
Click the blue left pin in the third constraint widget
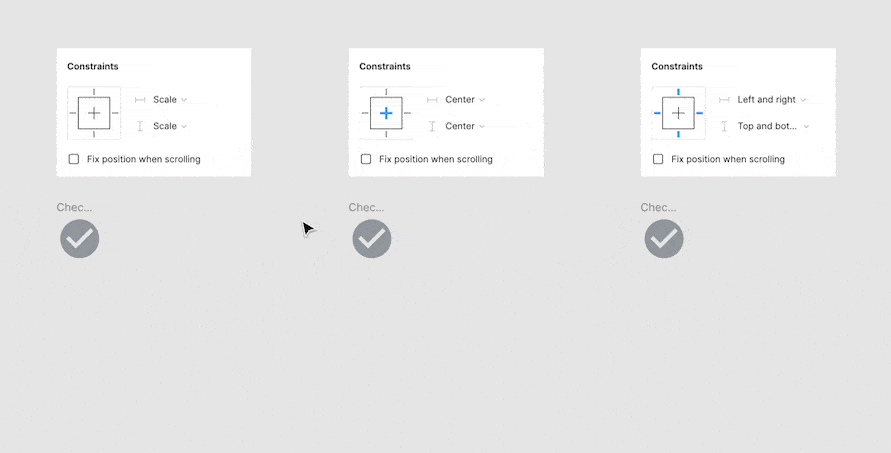tap(657, 113)
